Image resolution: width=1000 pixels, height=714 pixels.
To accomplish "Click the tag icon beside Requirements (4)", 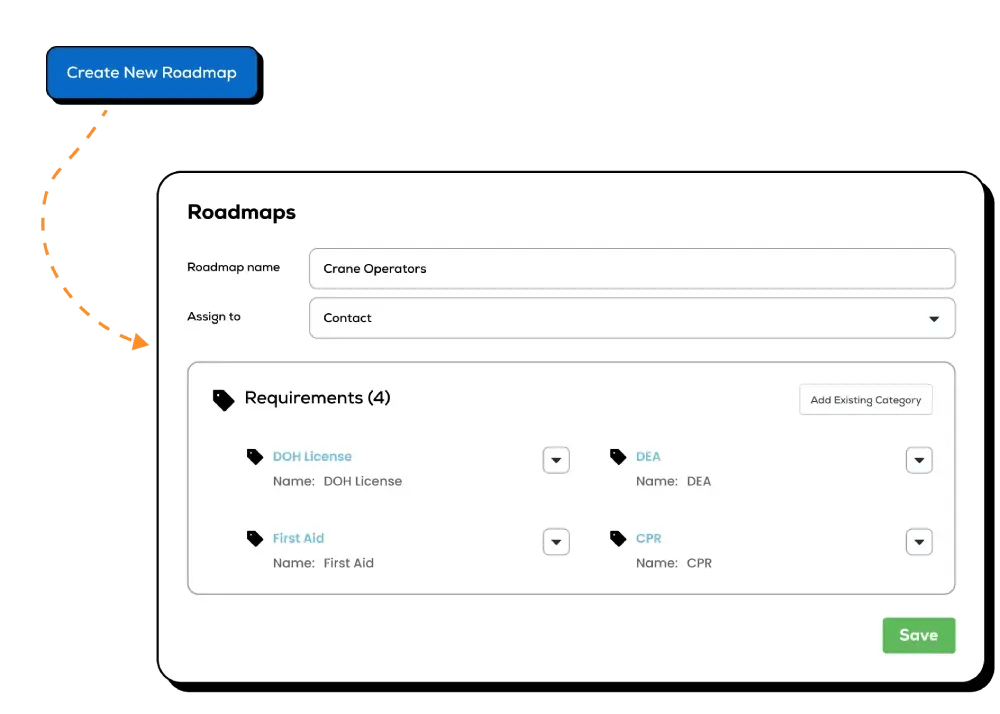I will (223, 400).
